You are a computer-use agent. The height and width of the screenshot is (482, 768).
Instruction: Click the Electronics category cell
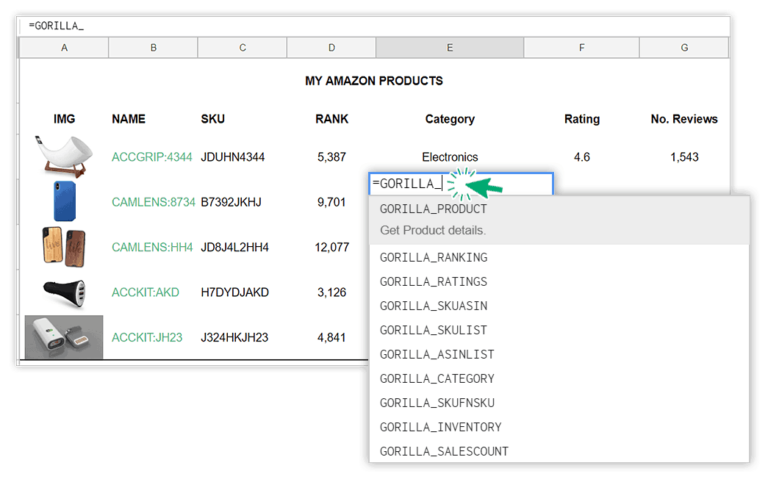pyautogui.click(x=450, y=157)
